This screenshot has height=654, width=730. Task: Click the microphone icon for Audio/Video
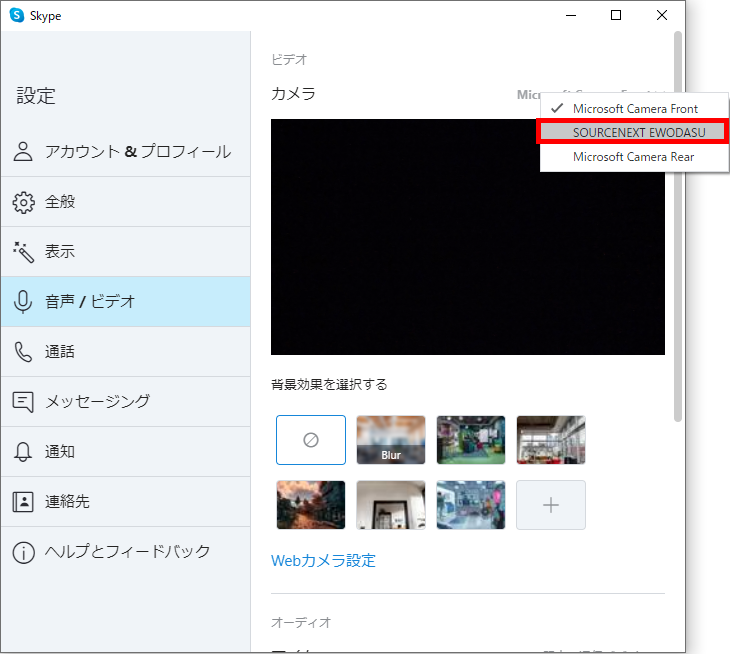pyautogui.click(x=23, y=302)
